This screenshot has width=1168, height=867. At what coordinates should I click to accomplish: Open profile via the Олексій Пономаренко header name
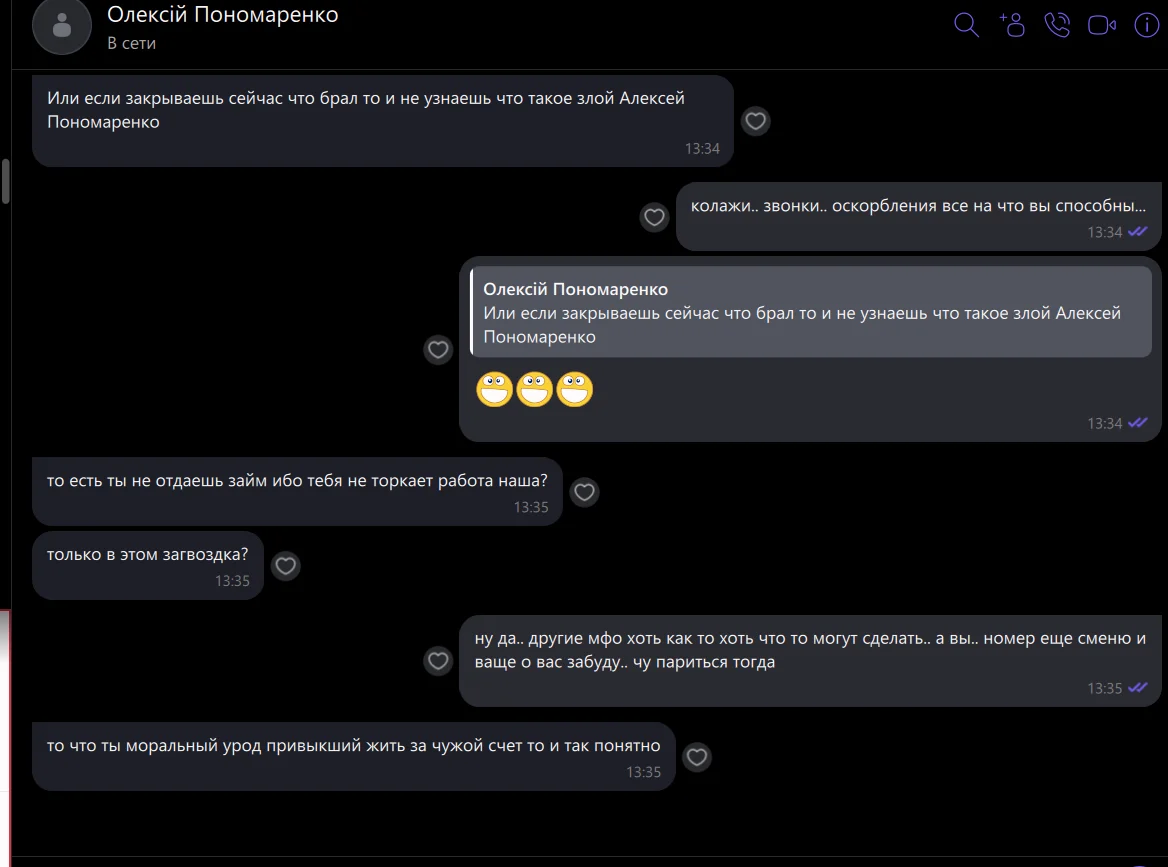pyautogui.click(x=222, y=15)
